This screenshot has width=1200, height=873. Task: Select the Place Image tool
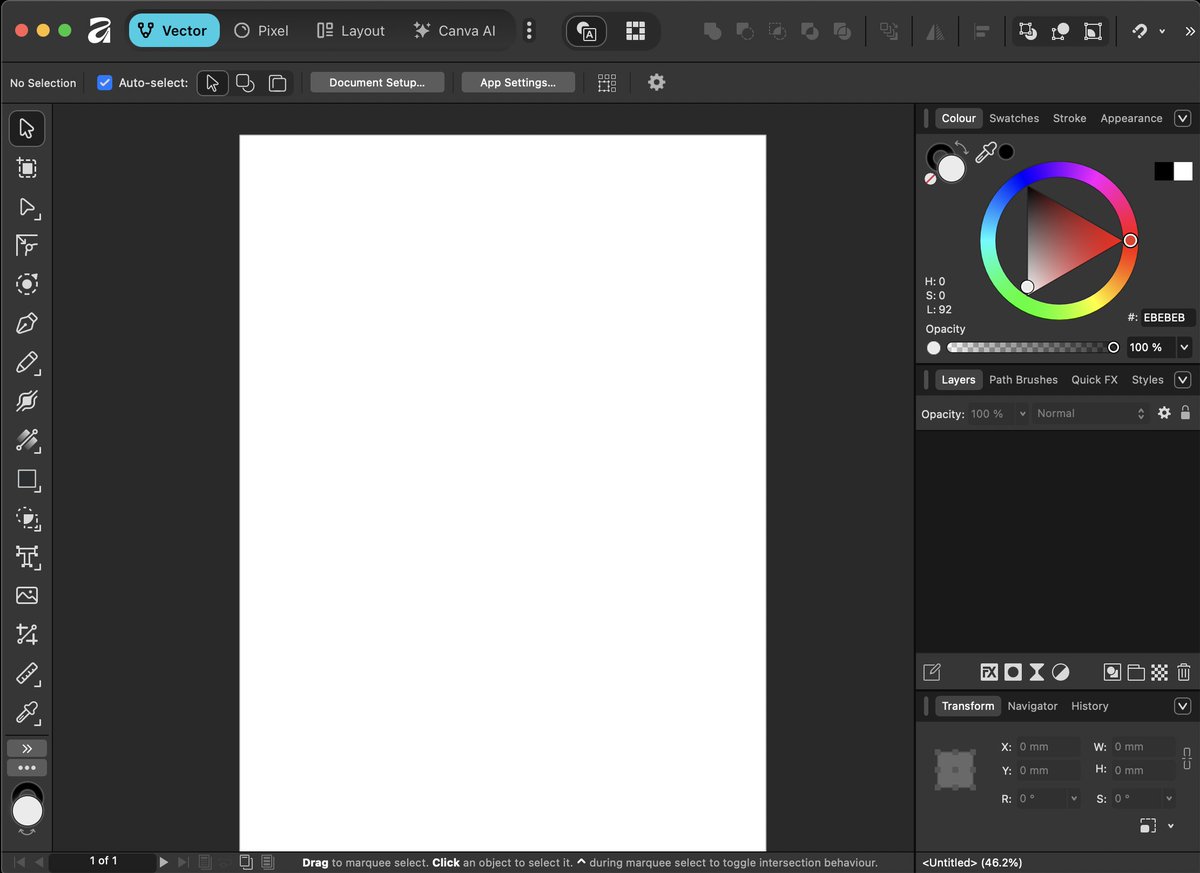click(27, 596)
